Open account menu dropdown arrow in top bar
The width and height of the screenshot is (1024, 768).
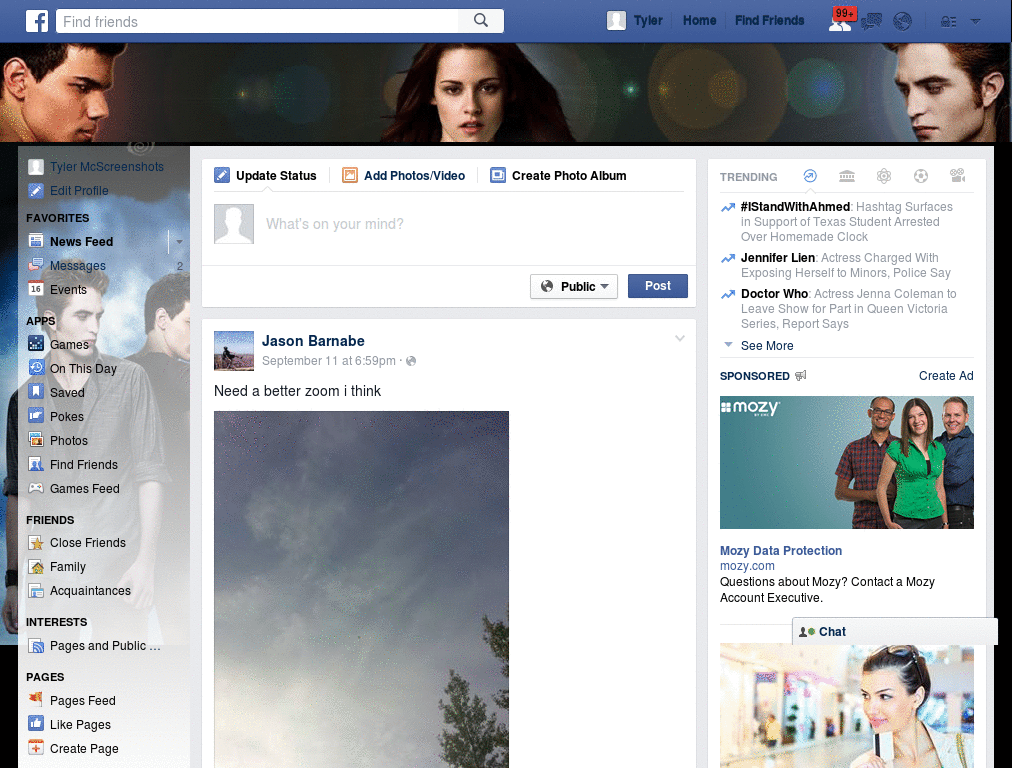(x=976, y=22)
